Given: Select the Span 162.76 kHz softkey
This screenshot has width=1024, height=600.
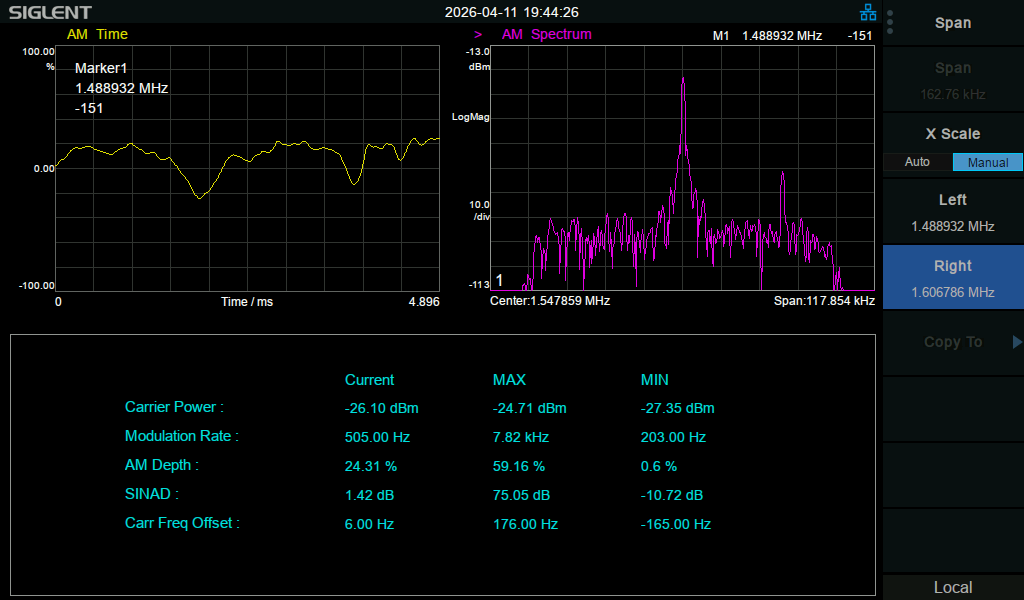Looking at the screenshot, I should [x=953, y=80].
